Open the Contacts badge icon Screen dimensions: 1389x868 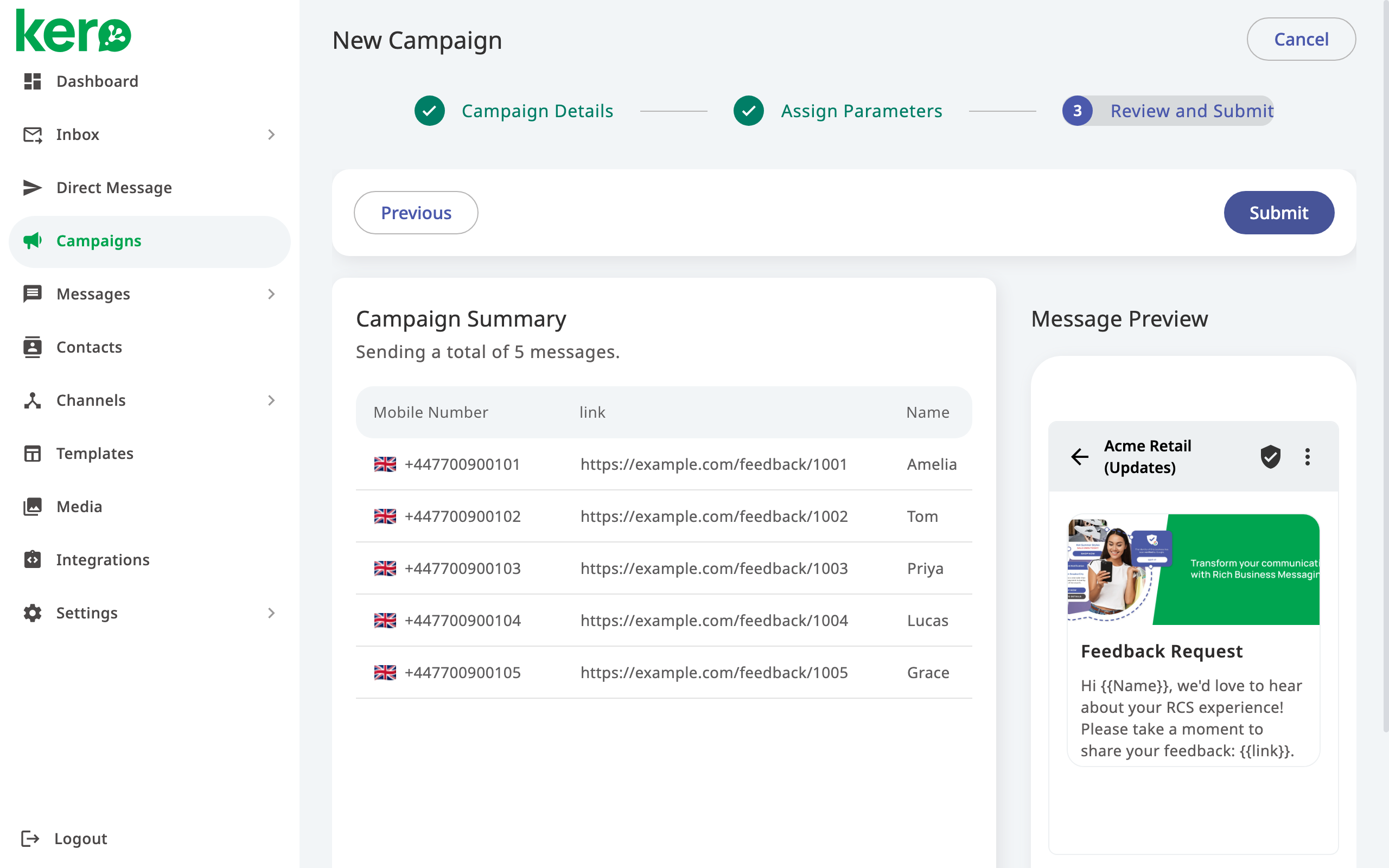32,347
